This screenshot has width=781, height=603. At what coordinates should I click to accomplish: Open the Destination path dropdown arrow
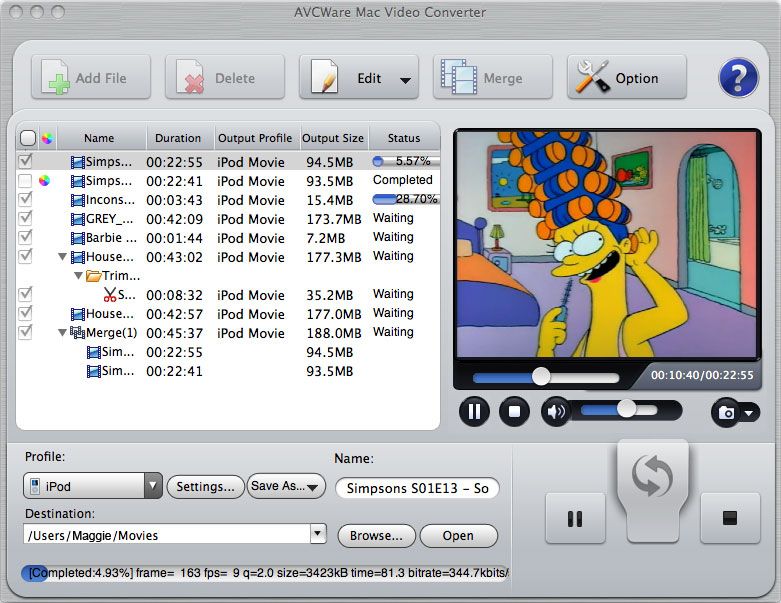318,534
